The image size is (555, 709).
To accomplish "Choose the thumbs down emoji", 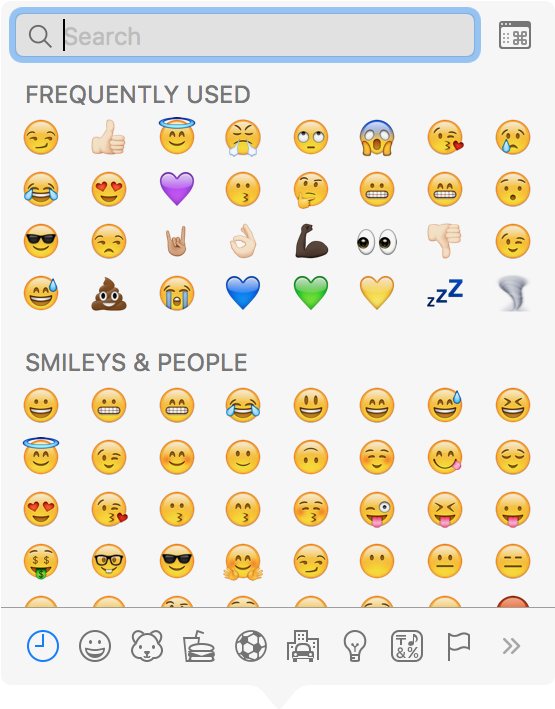I will coord(445,241).
